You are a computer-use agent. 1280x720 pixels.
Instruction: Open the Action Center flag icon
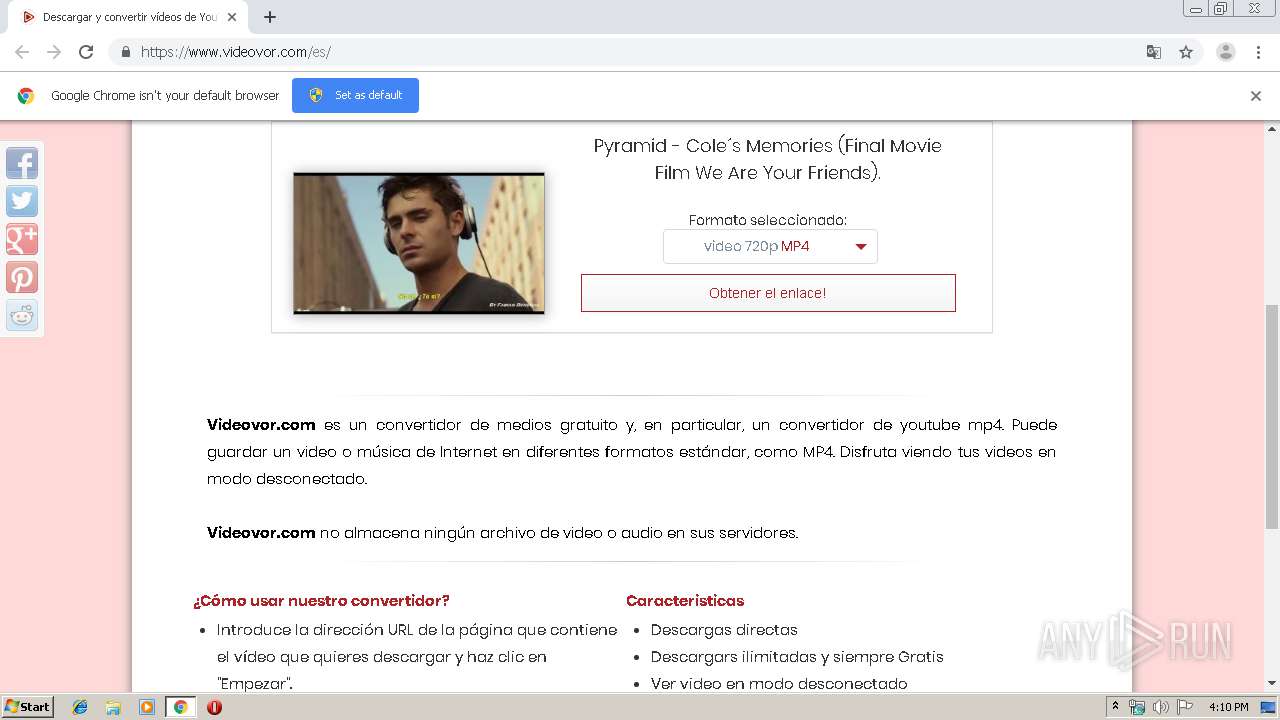1185,707
